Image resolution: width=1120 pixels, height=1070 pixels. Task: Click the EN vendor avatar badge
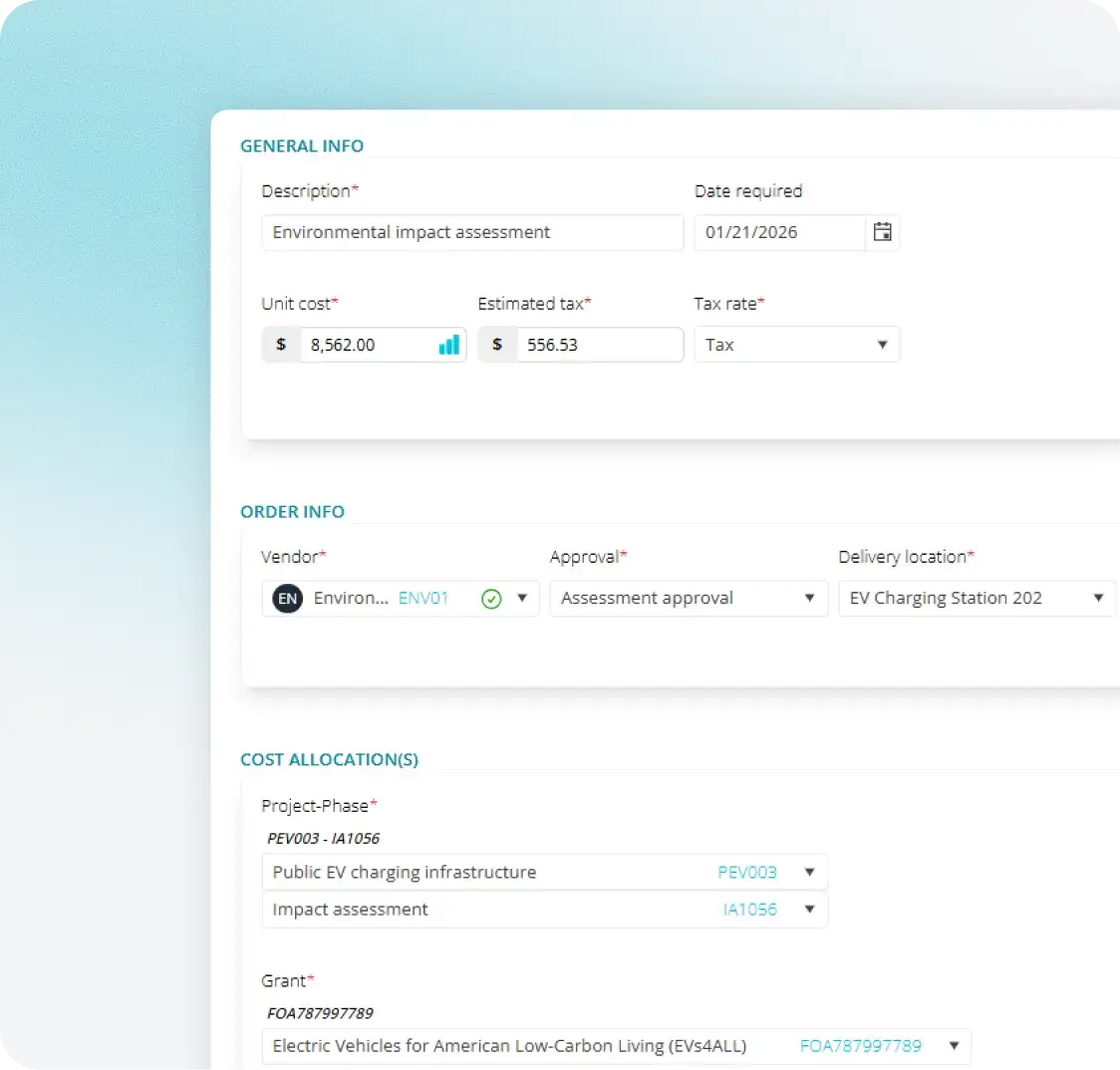[x=287, y=599]
